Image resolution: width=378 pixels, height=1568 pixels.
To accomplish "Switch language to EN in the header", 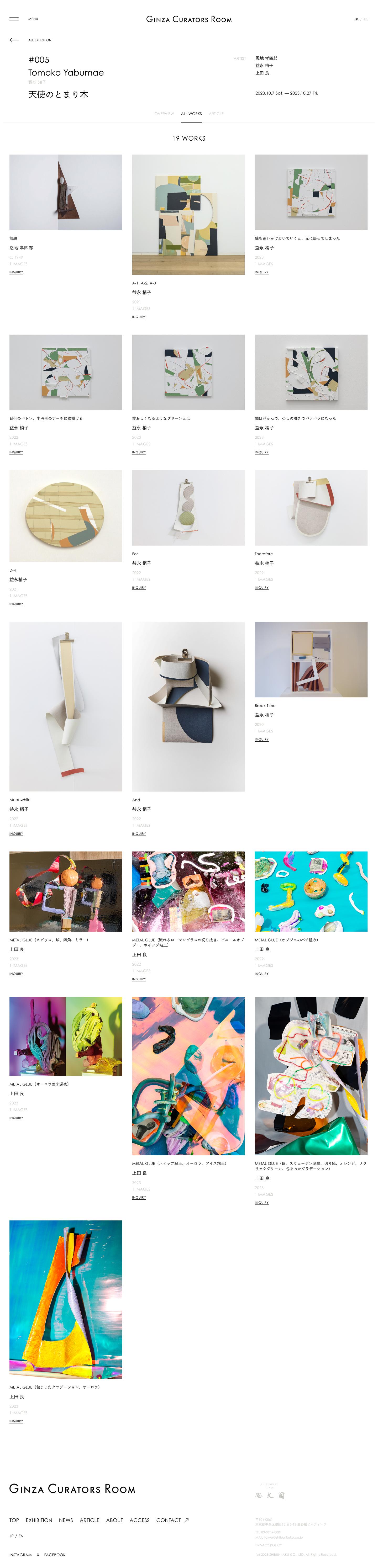I will (x=366, y=19).
